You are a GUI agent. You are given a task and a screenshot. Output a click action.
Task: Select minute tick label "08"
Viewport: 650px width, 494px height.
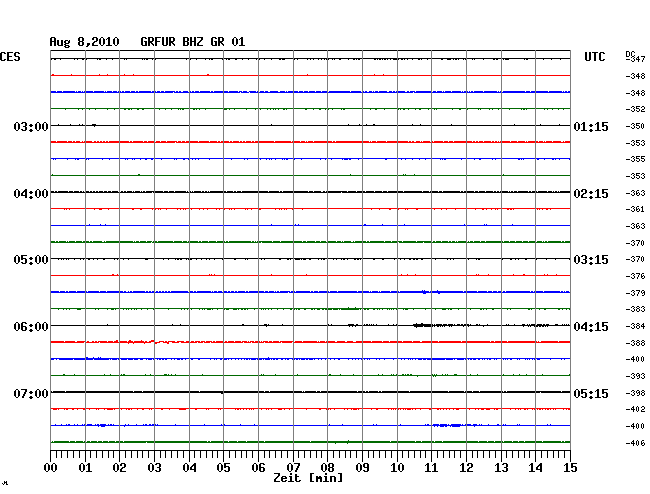tap(327, 468)
